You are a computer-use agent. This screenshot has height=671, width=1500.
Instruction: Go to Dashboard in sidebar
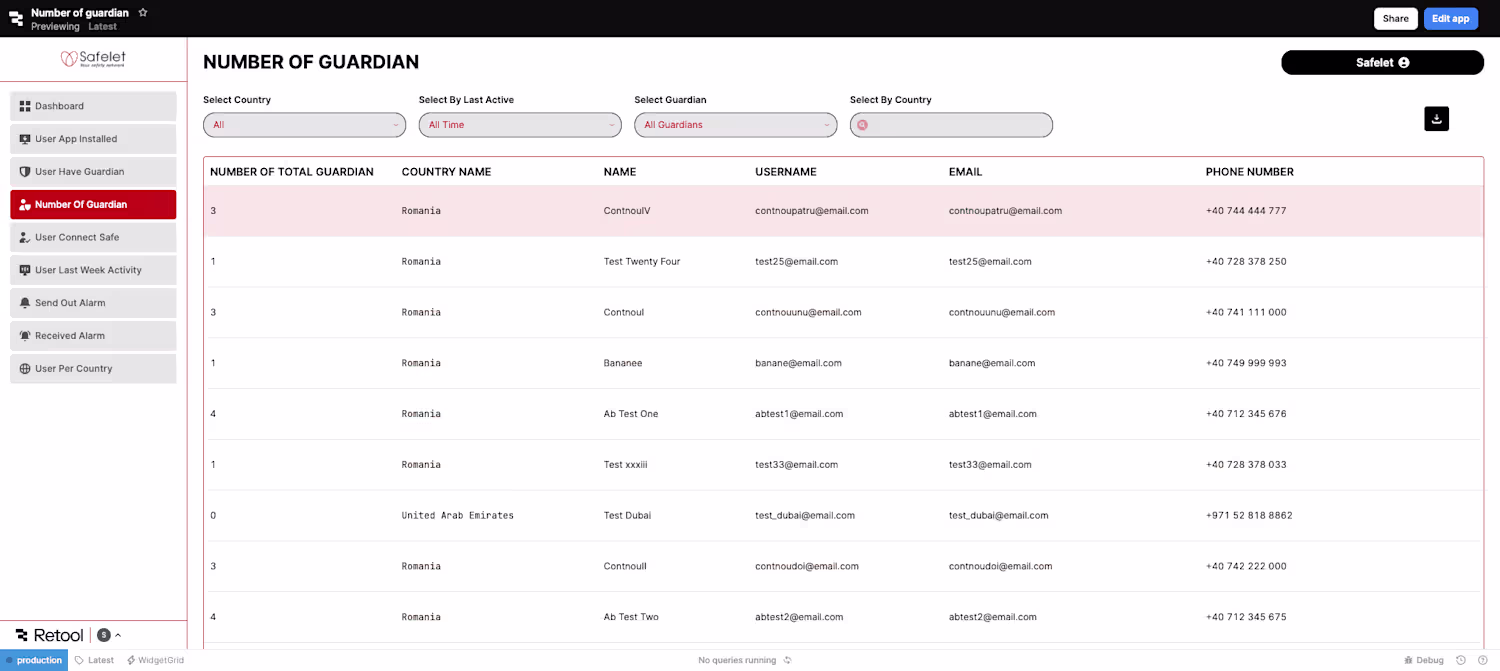tap(93, 106)
